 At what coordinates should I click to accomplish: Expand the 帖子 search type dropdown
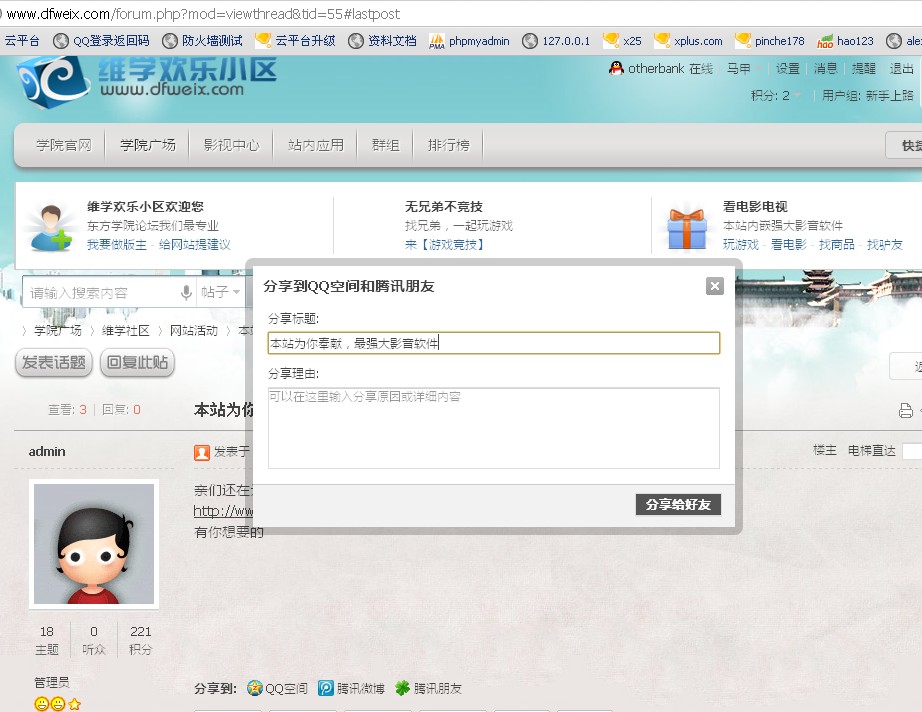click(220, 292)
